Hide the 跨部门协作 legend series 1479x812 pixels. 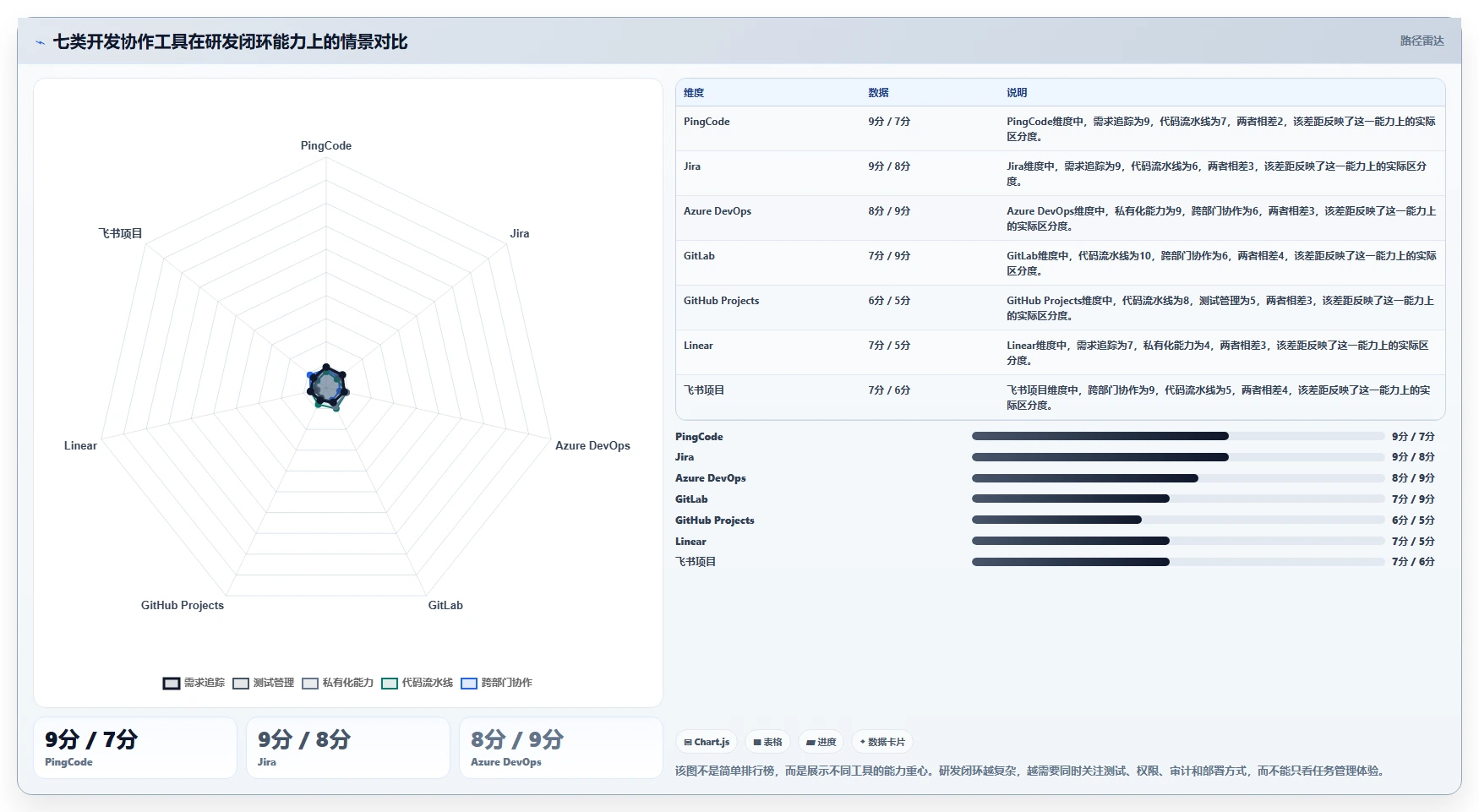coord(496,683)
